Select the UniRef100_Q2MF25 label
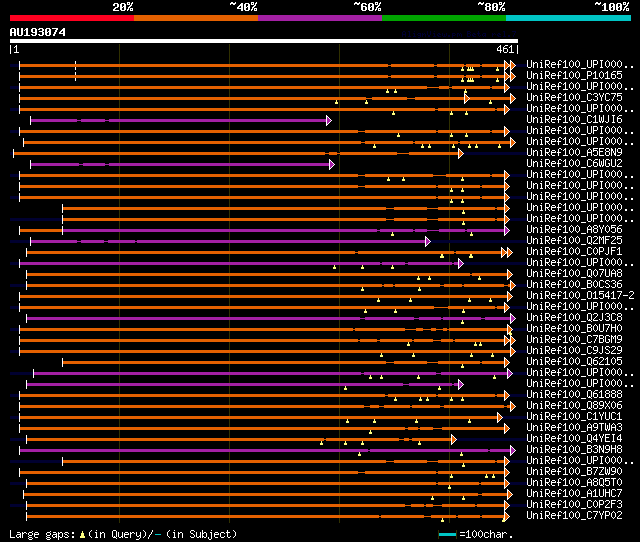Viewport: 640px width, 542px height. 574,241
